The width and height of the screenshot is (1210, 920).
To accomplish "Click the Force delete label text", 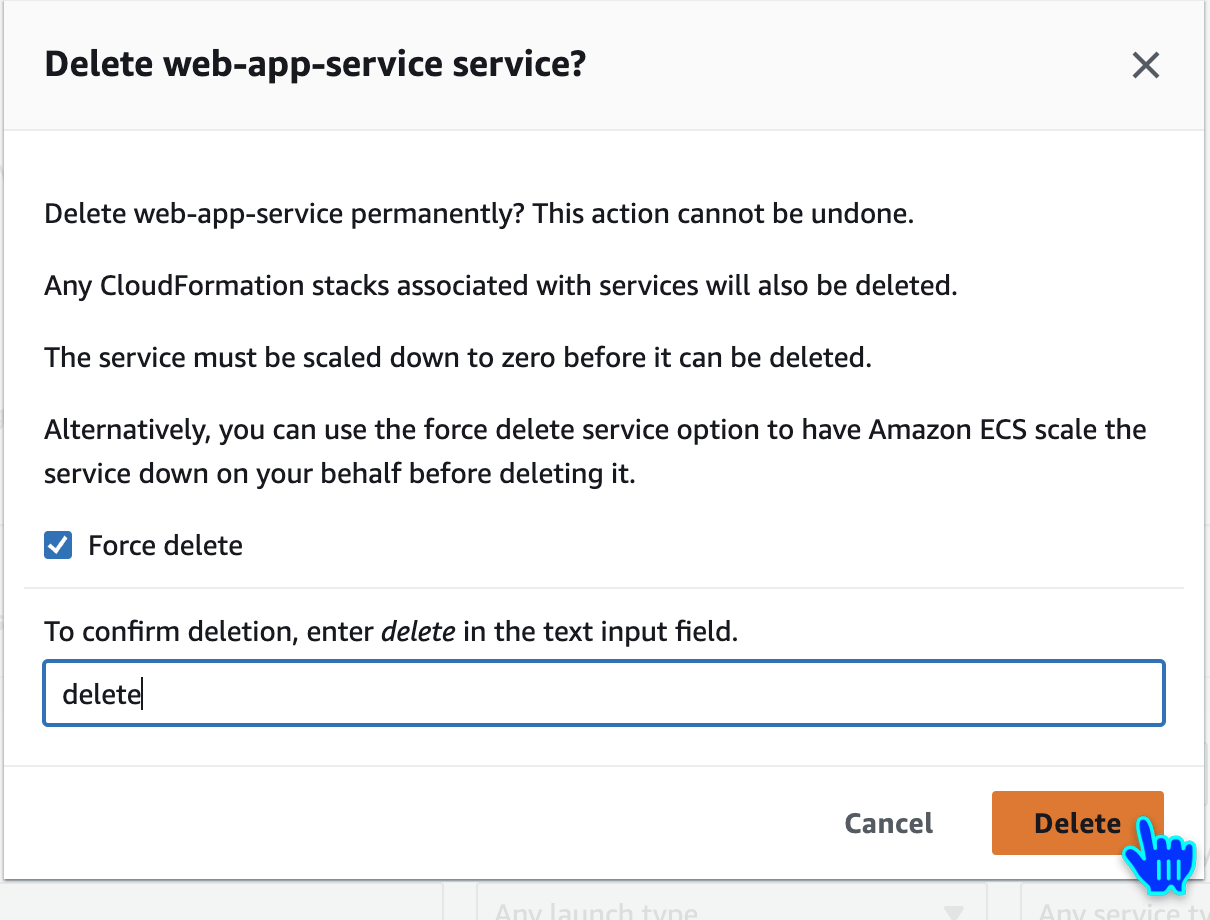I will 165,546.
